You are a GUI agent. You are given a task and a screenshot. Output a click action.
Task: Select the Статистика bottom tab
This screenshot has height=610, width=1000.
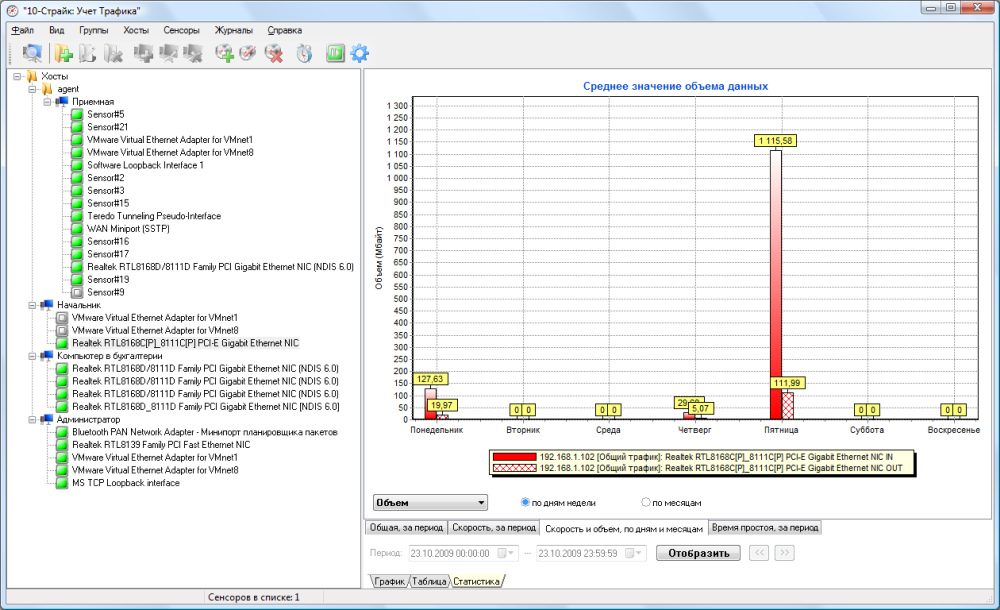tap(476, 581)
